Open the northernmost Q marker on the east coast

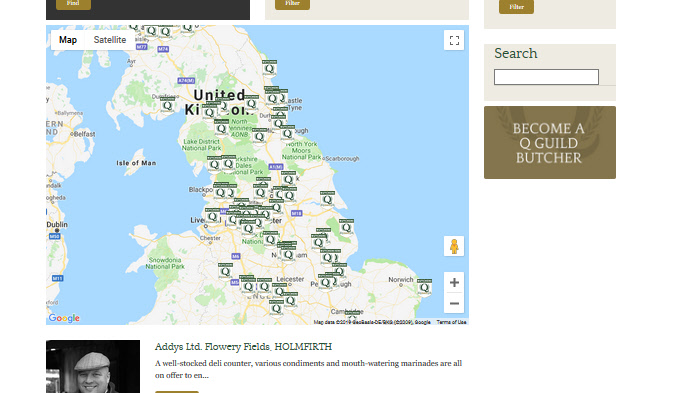(269, 68)
